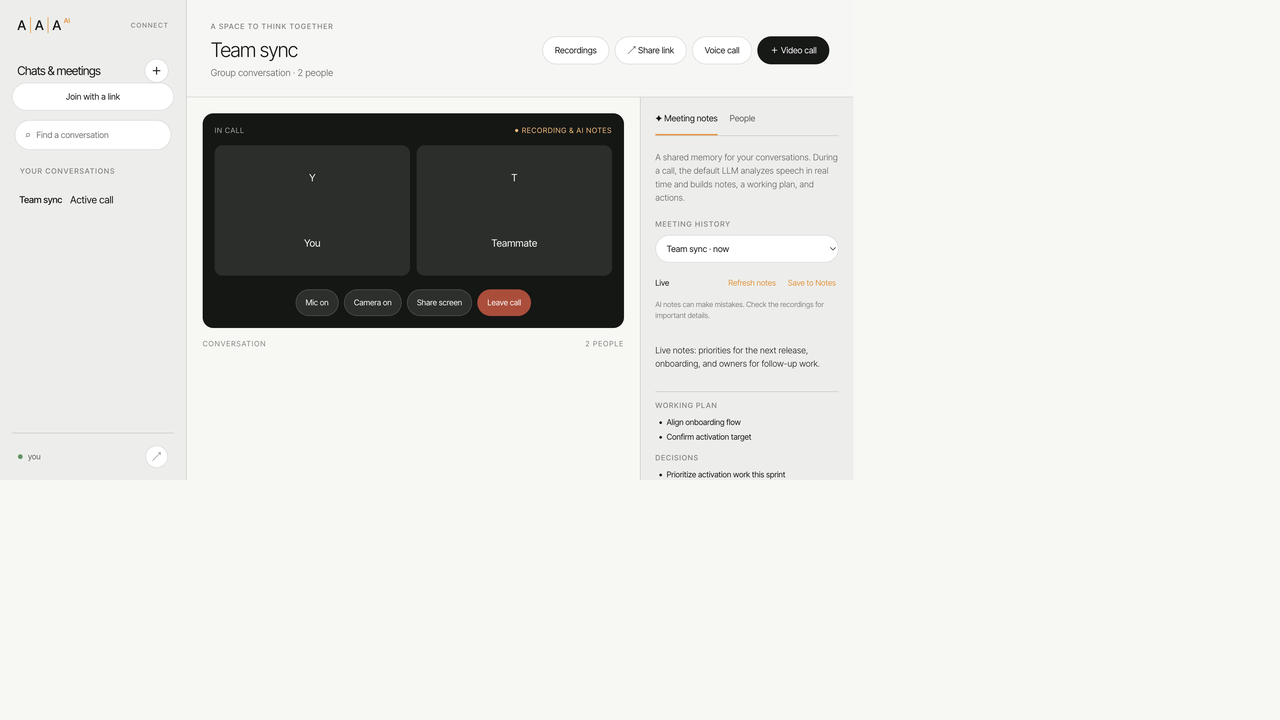Image resolution: width=1280 pixels, height=720 pixels.
Task: Click the Recording & AI notes indicator
Action: 563,131
